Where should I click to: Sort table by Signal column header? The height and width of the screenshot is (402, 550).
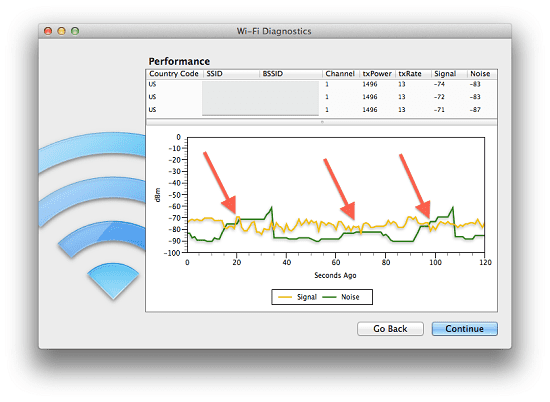coord(449,74)
